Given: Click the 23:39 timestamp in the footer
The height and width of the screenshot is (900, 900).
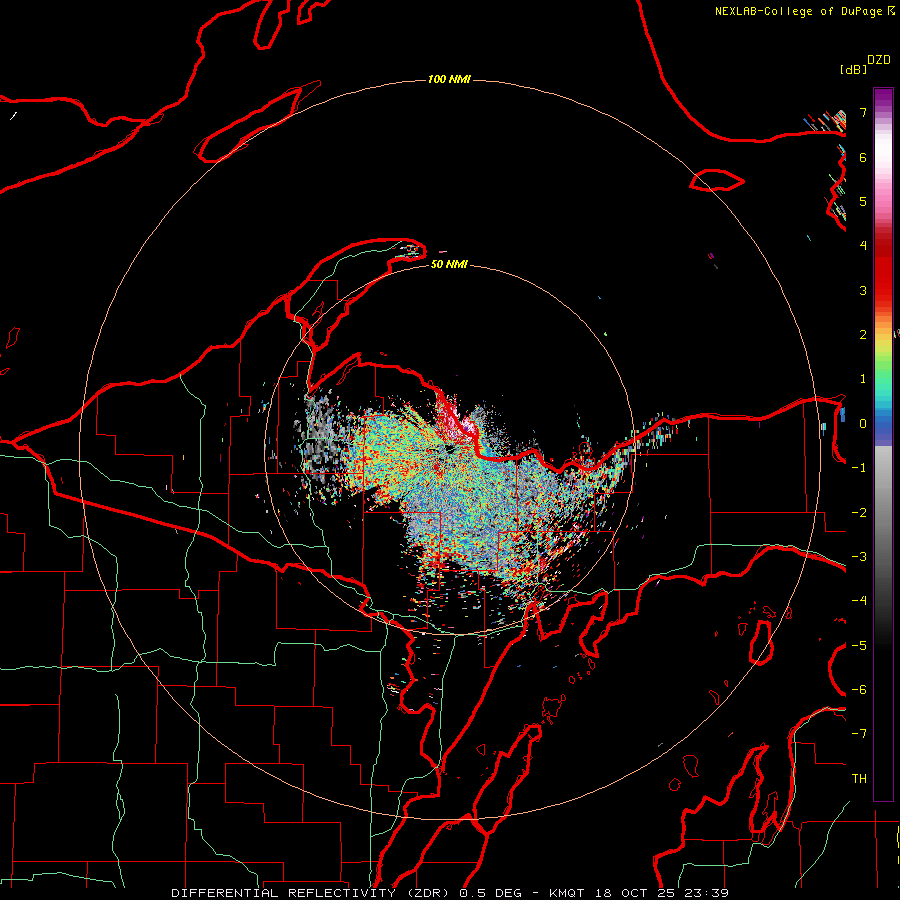Looking at the screenshot, I should pyautogui.click(x=707, y=893).
